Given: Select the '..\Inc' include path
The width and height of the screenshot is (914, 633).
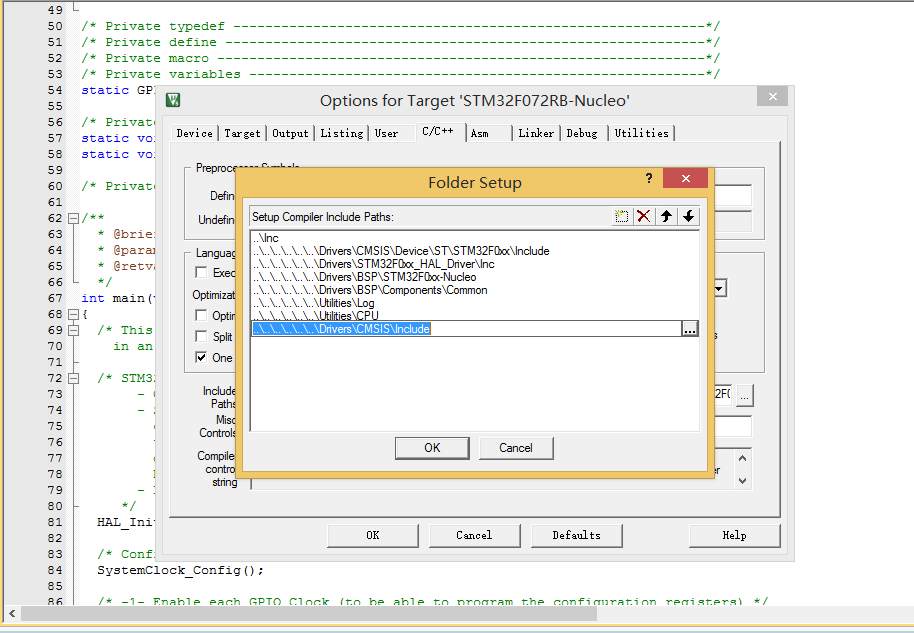Looking at the screenshot, I should (x=266, y=238).
